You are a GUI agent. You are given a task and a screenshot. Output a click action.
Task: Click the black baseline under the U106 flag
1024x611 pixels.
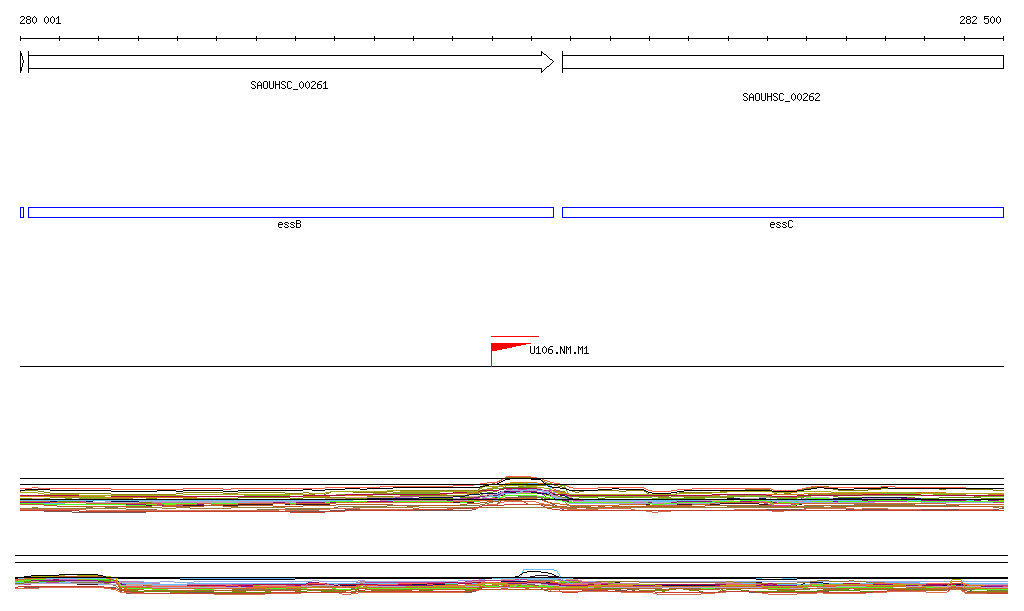[x=700, y=366]
